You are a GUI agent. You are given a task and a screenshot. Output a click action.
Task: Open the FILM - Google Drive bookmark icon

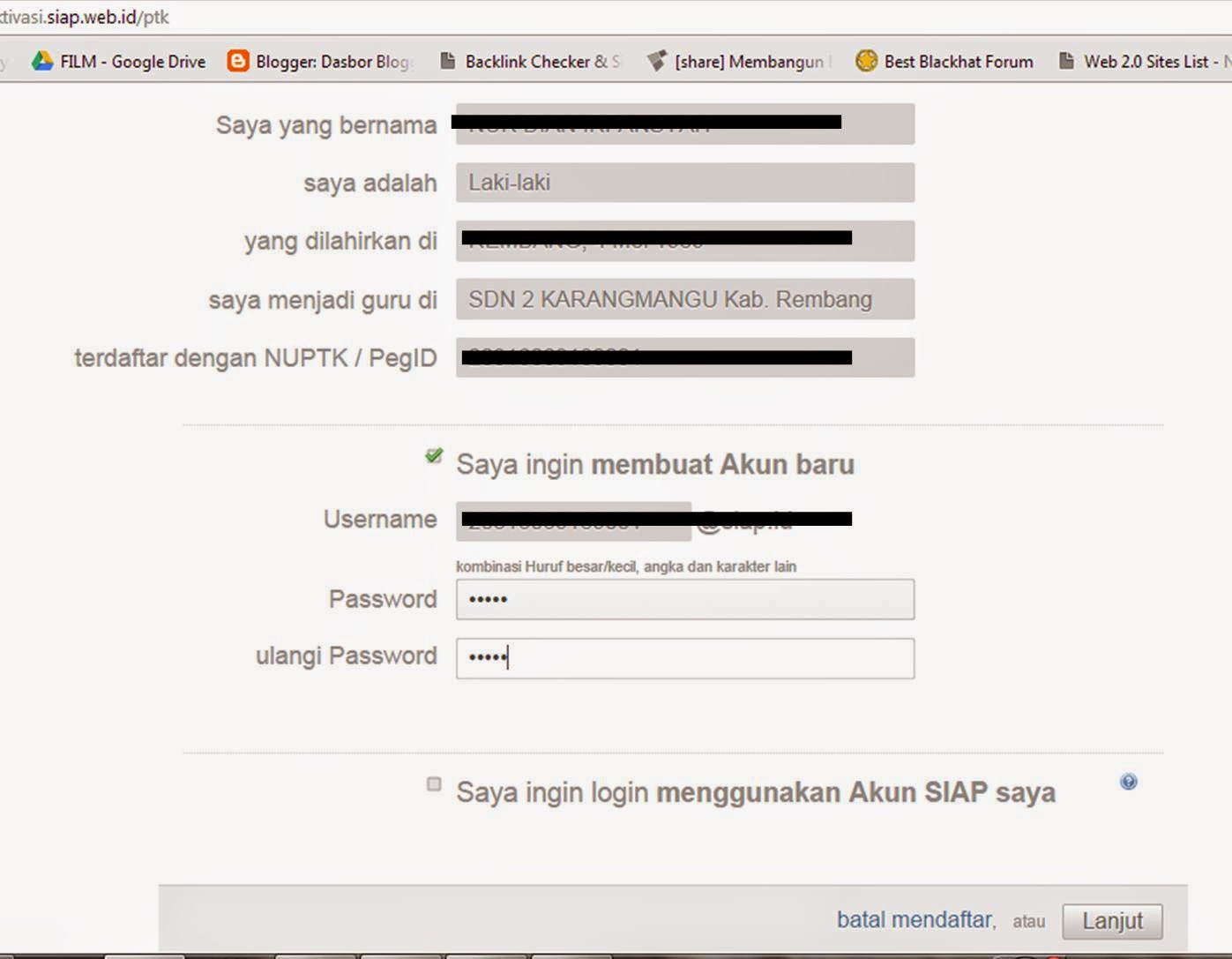pyautogui.click(x=42, y=61)
